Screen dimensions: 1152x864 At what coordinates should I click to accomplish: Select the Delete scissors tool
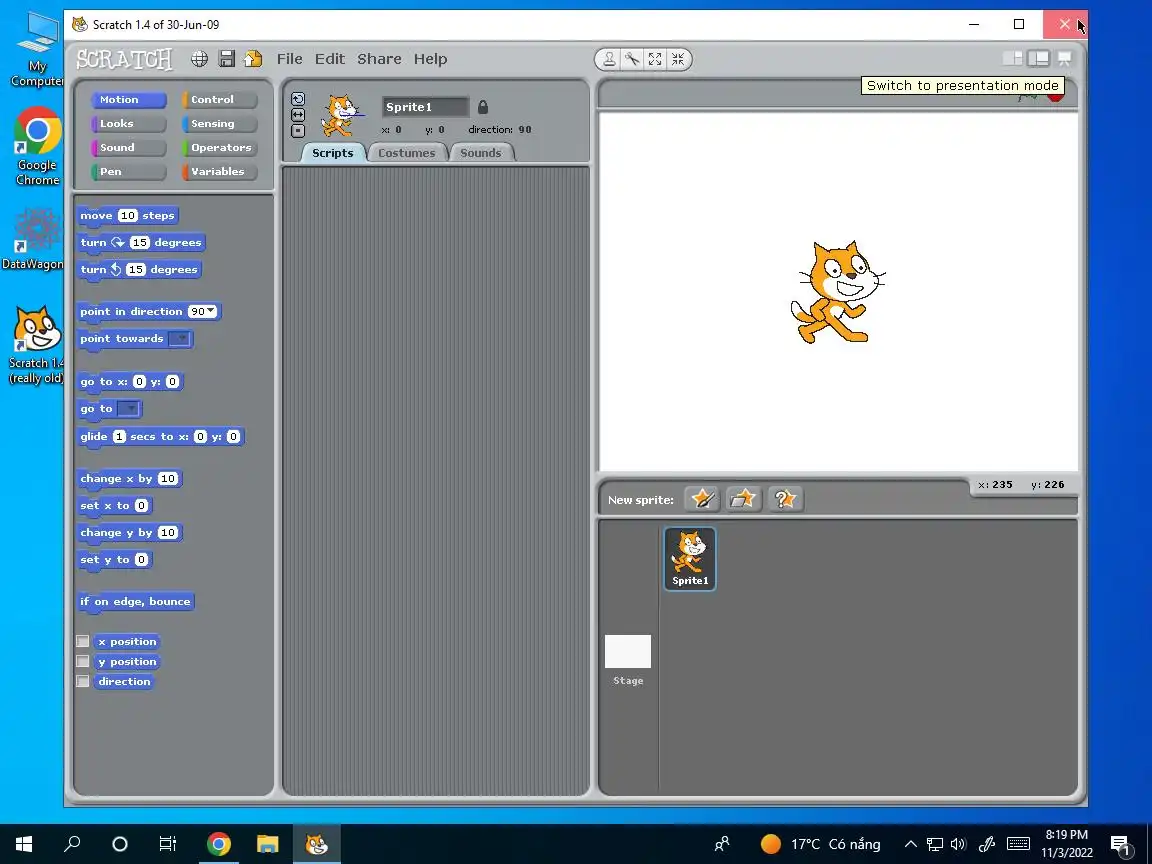(x=632, y=59)
